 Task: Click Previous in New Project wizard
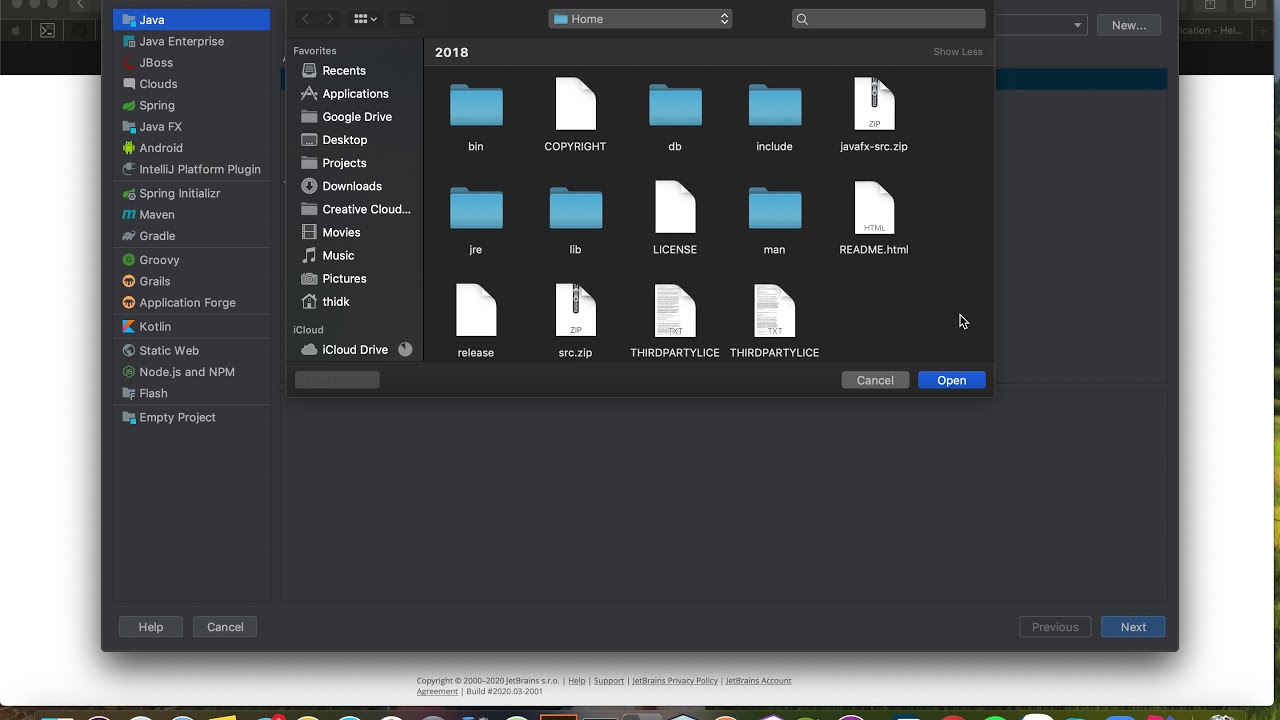point(1055,627)
